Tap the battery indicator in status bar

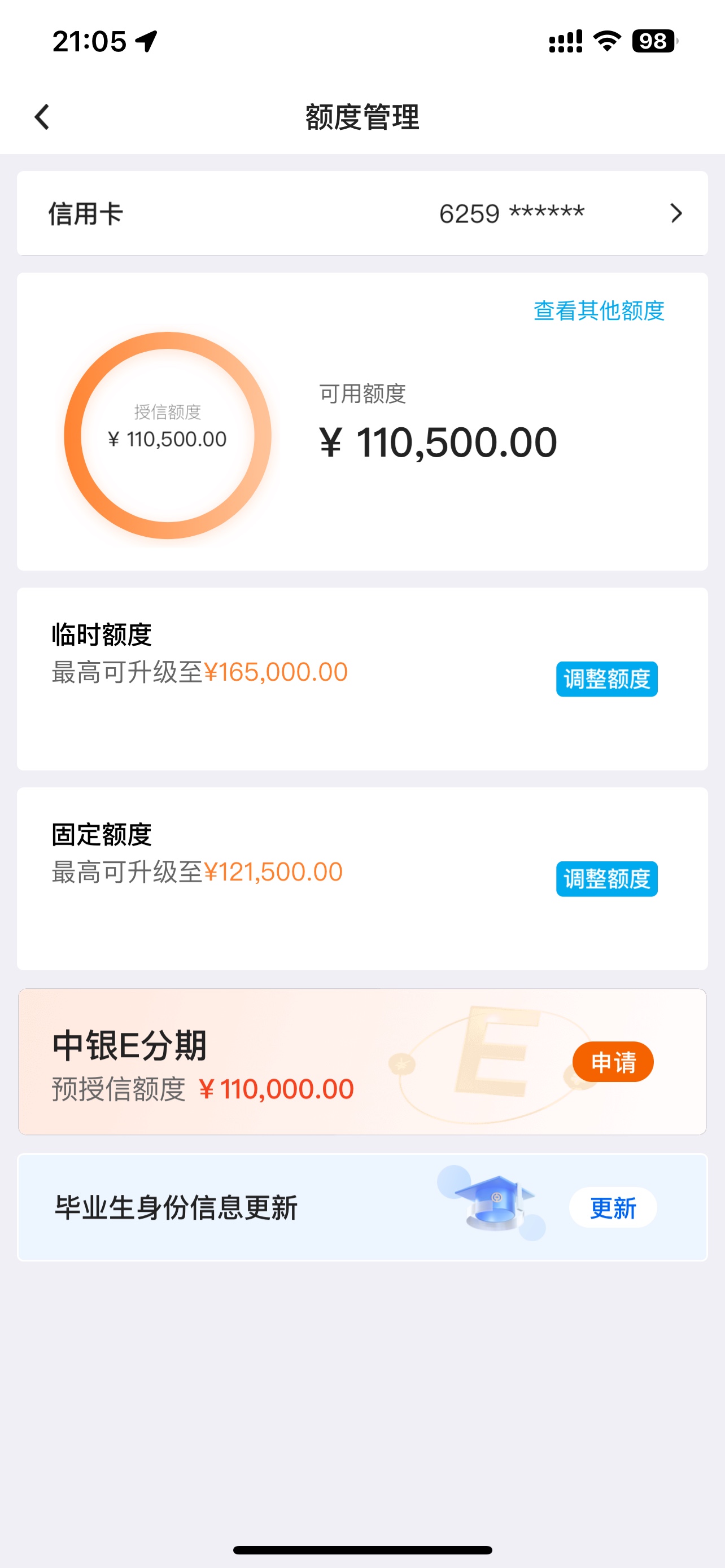(x=655, y=41)
